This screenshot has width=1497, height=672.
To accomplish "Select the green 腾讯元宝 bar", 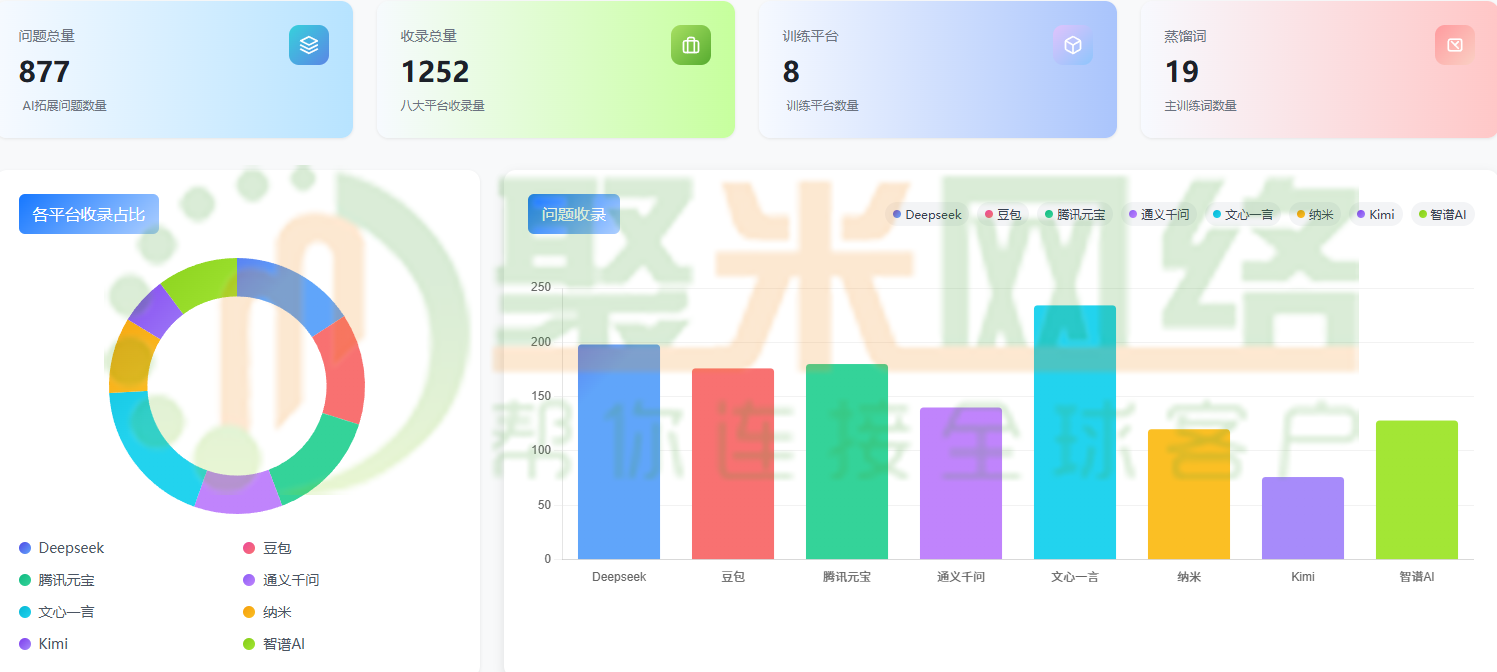I will [847, 462].
